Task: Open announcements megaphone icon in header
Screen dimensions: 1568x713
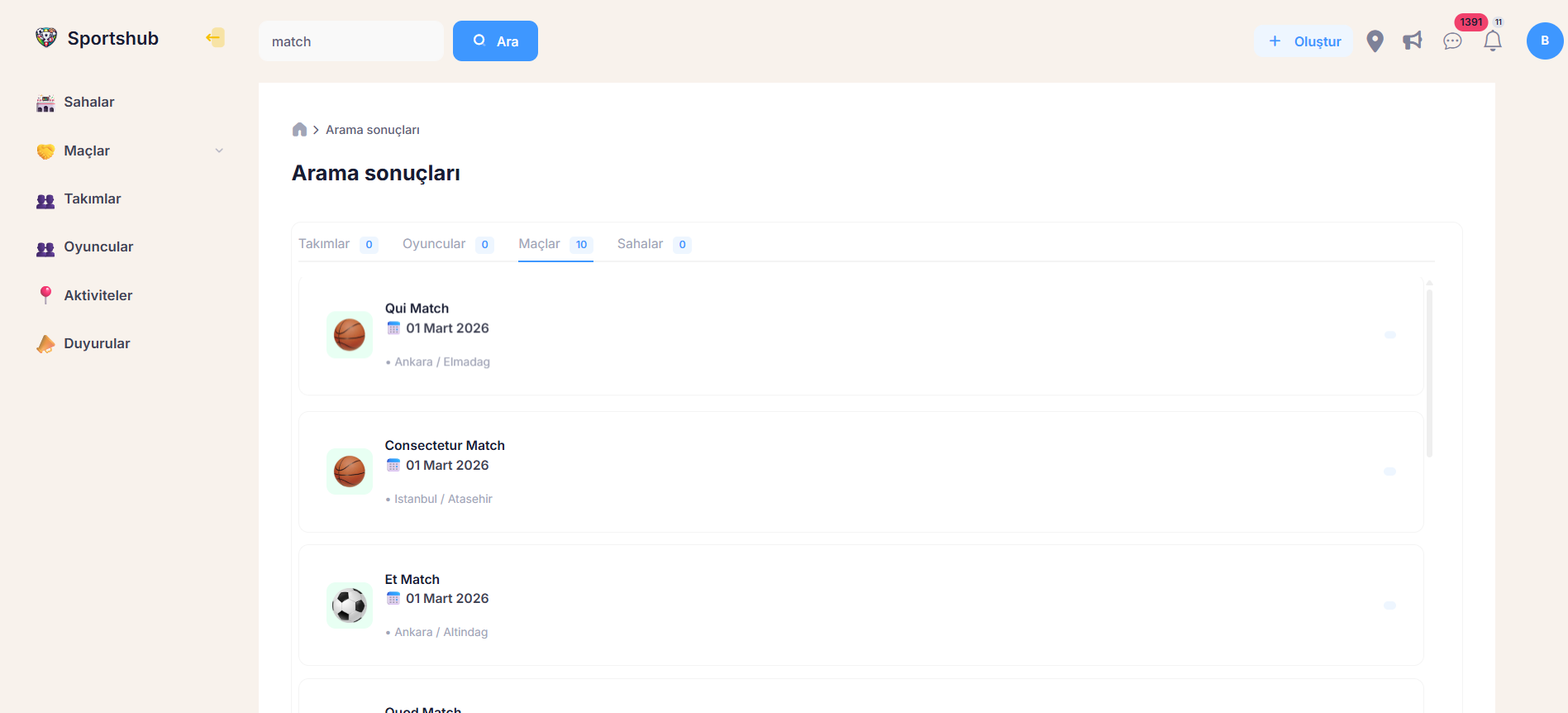Action: click(1413, 41)
